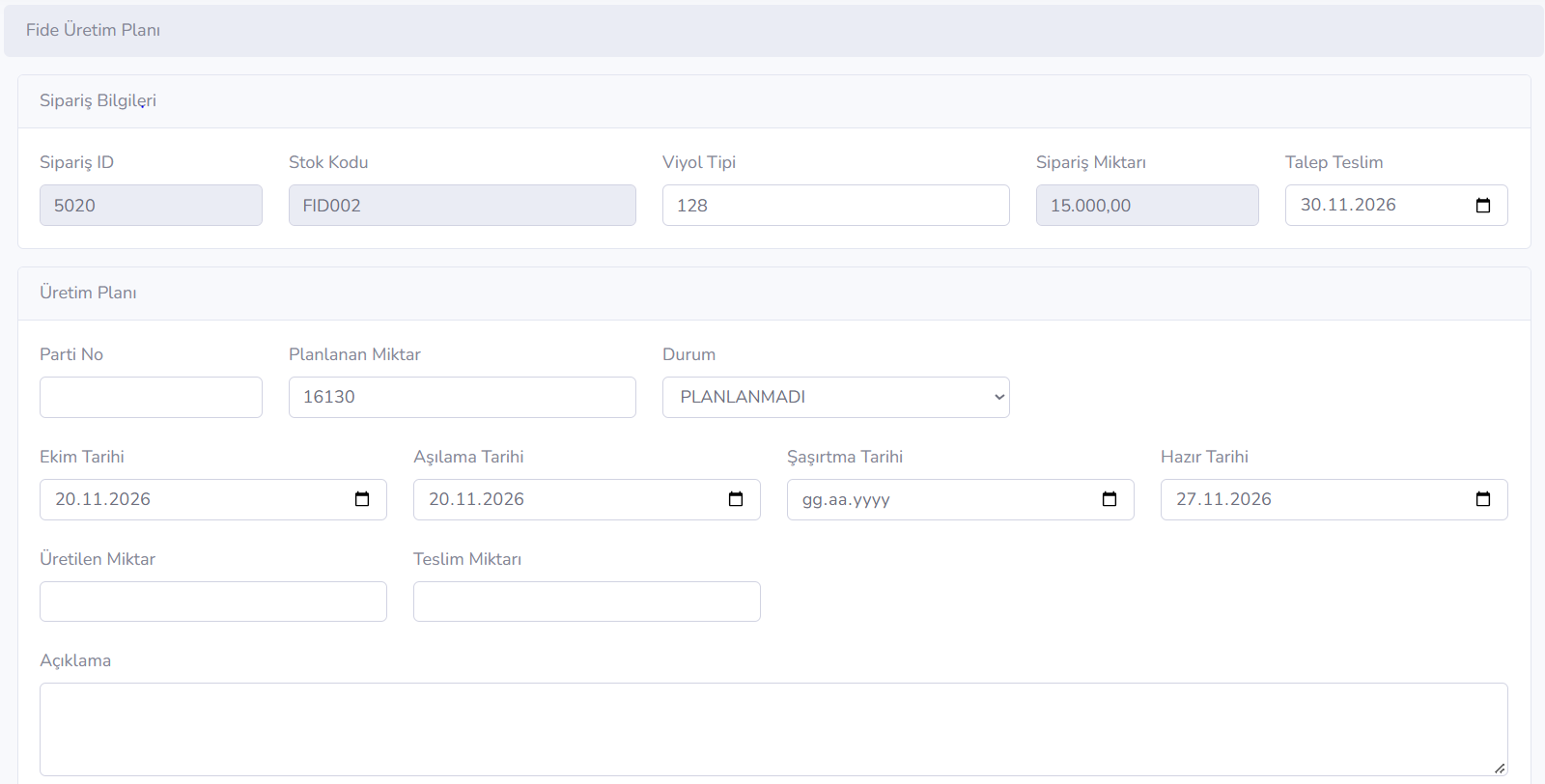
Task: Grab the Açıklama textarea resize handle
Action: [1500, 769]
